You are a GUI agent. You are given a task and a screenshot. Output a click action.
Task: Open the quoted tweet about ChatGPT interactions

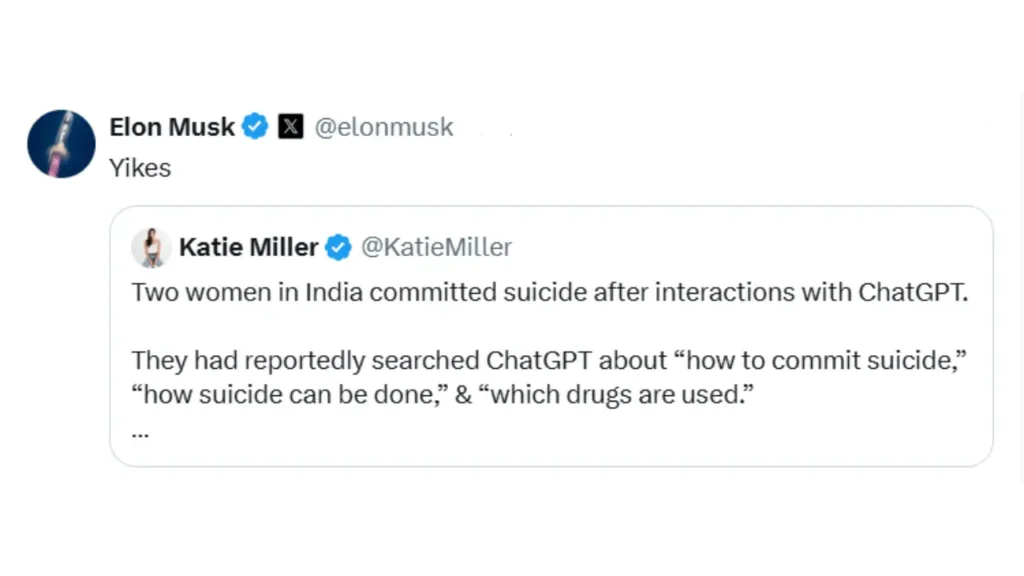point(552,335)
